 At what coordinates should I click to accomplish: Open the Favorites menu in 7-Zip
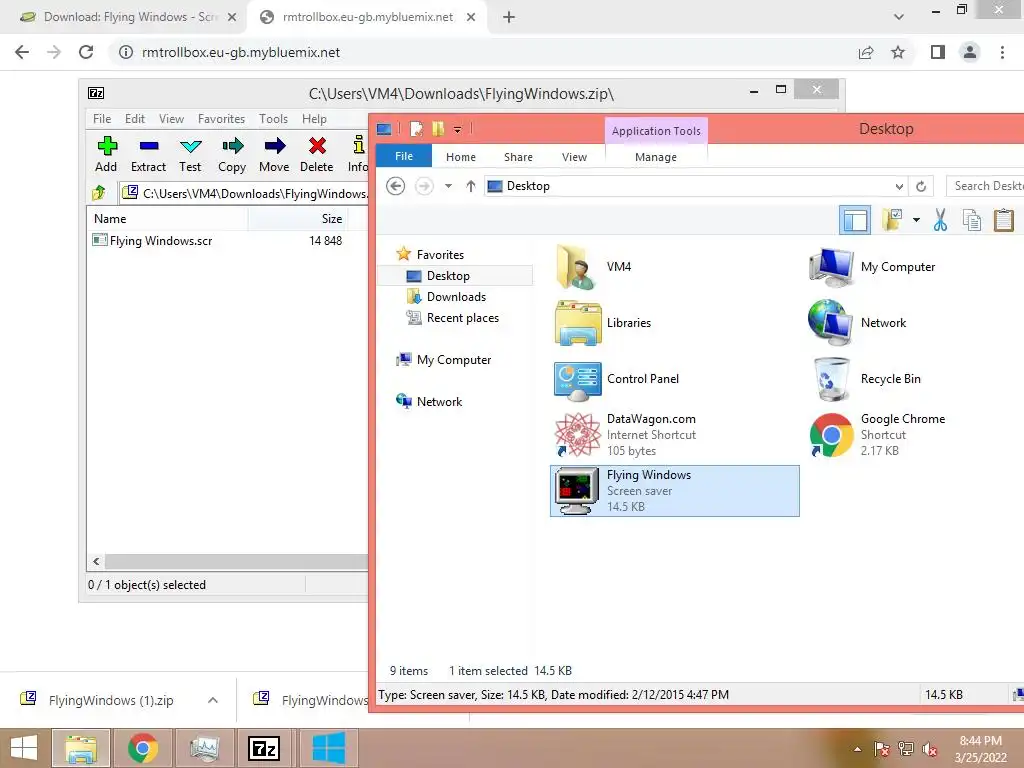pyautogui.click(x=221, y=119)
